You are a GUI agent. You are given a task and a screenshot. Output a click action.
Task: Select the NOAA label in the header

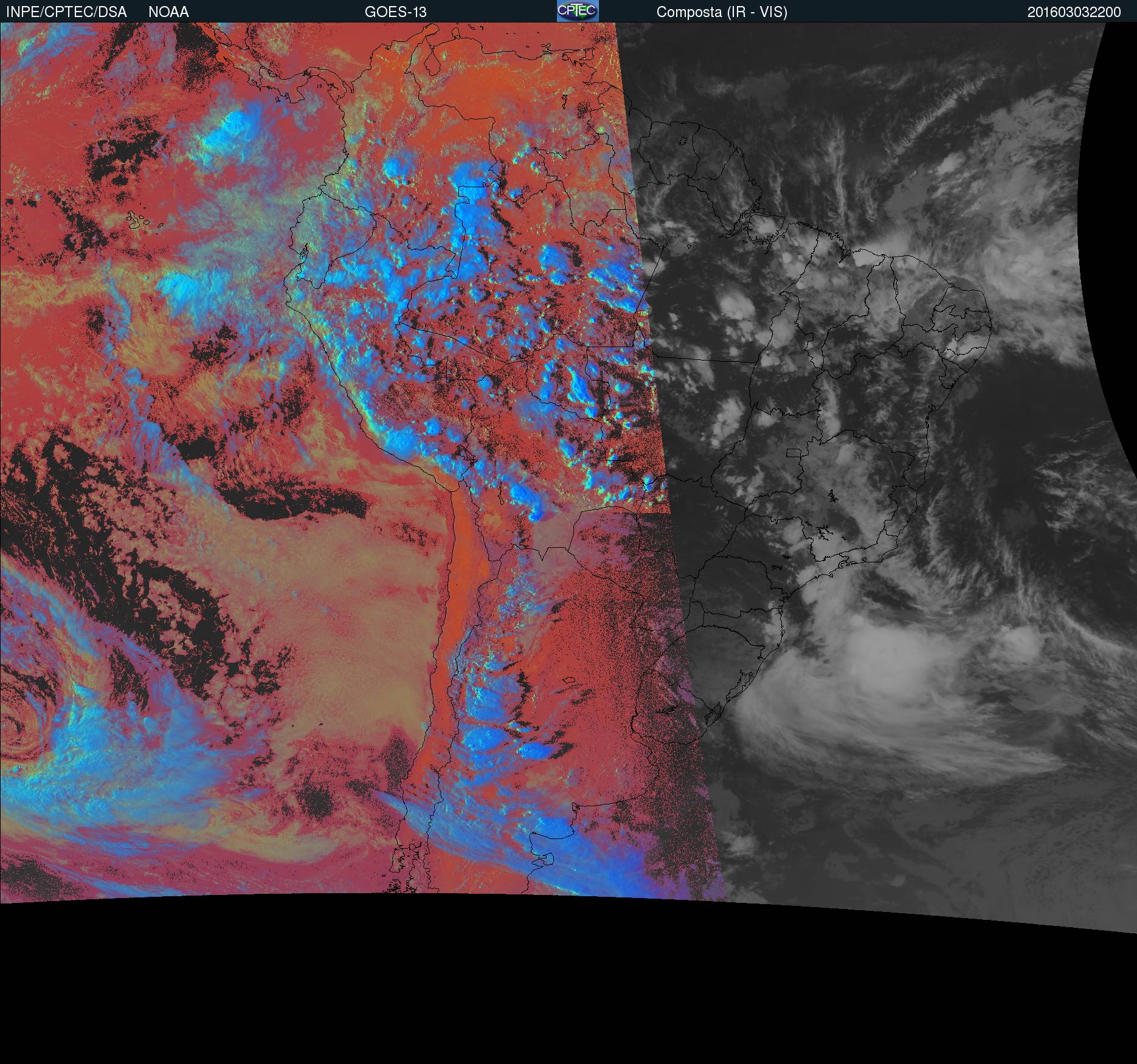click(168, 12)
